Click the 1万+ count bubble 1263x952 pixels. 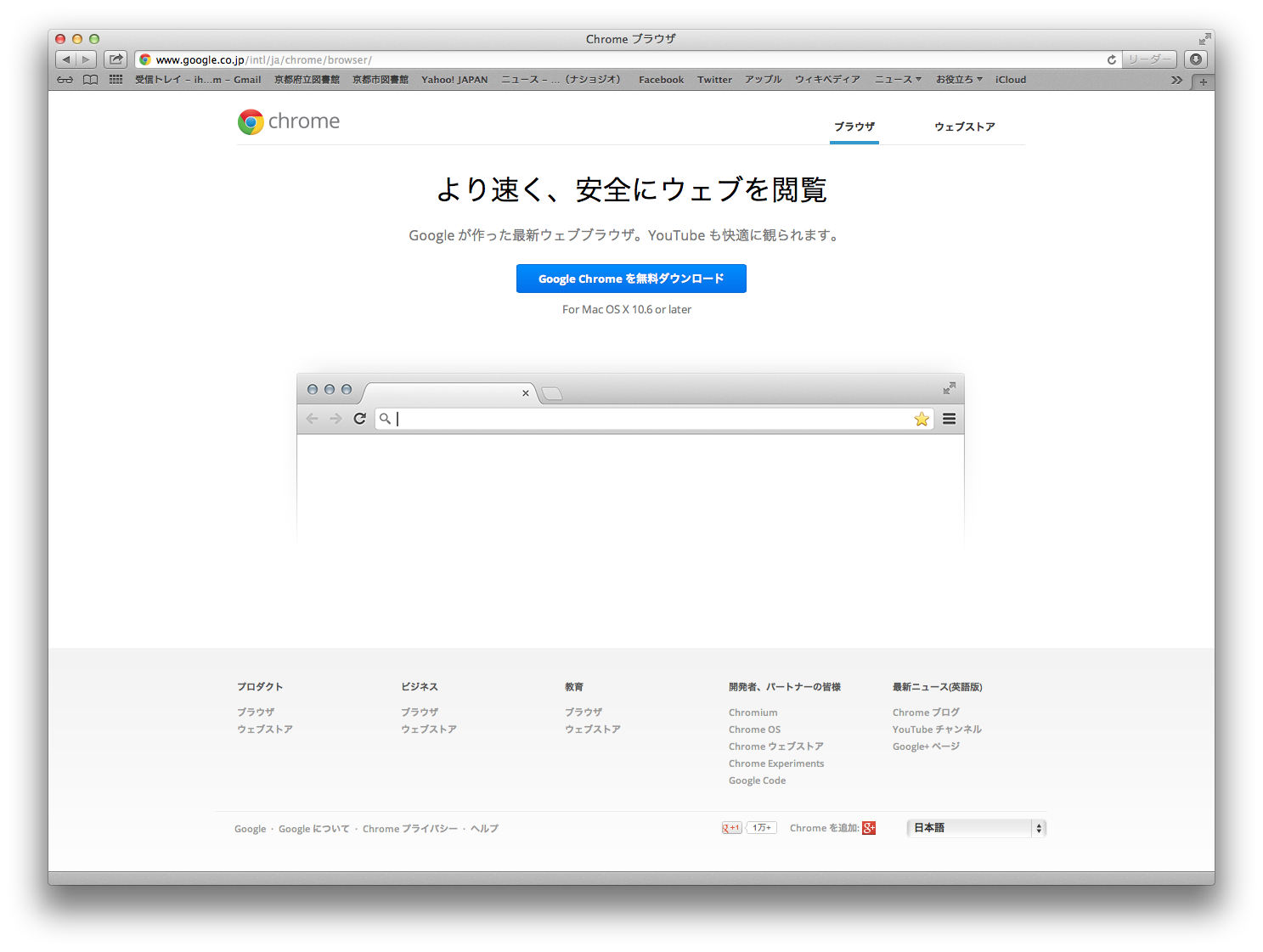(x=761, y=828)
